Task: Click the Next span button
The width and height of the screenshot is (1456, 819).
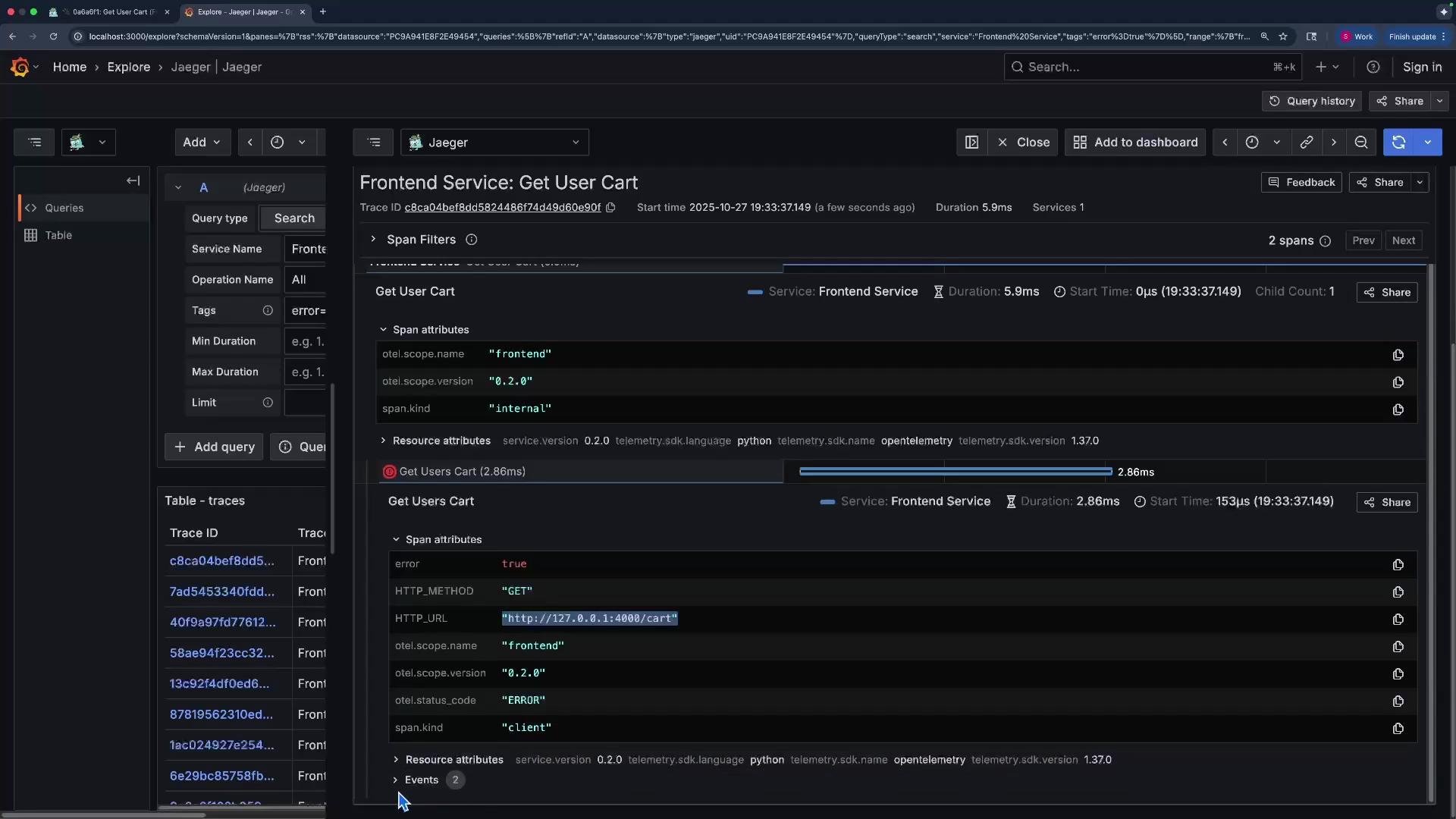Action: click(x=1403, y=240)
